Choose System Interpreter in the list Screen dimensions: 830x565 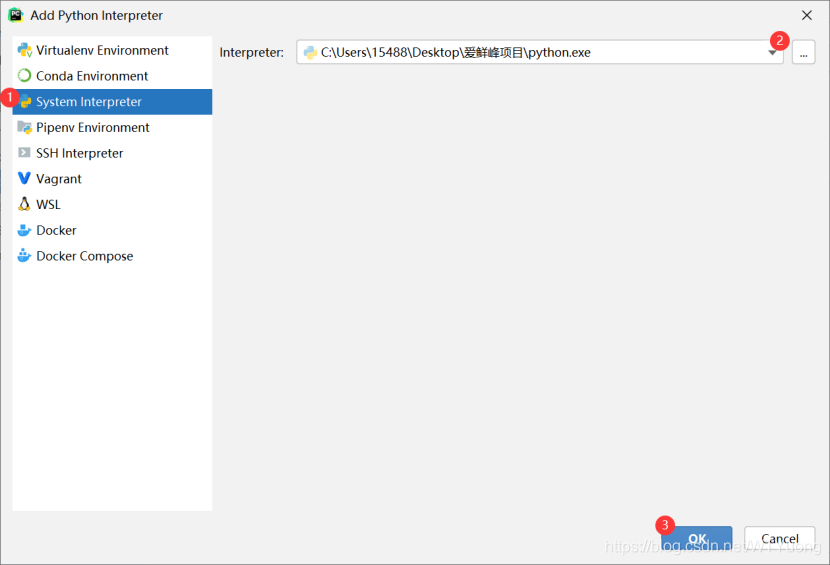pos(112,102)
